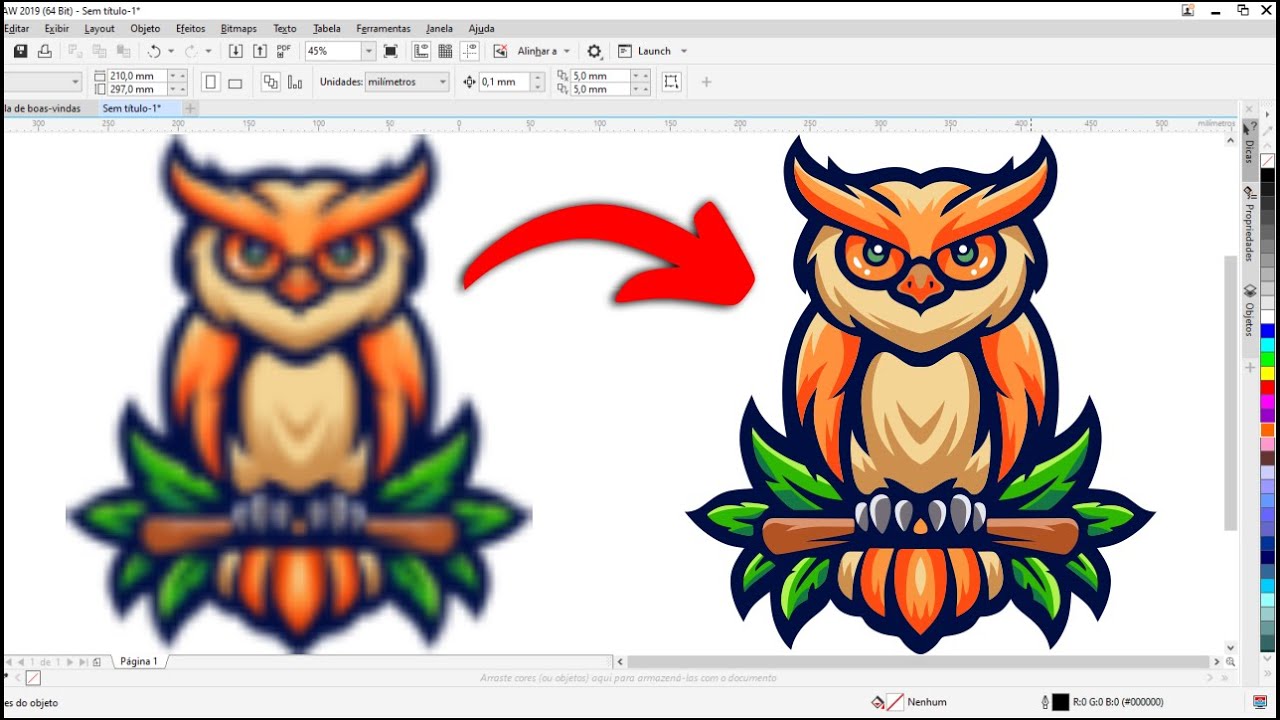Pick the yellow swatch in the palette
1280x720 pixels.
(x=1267, y=372)
